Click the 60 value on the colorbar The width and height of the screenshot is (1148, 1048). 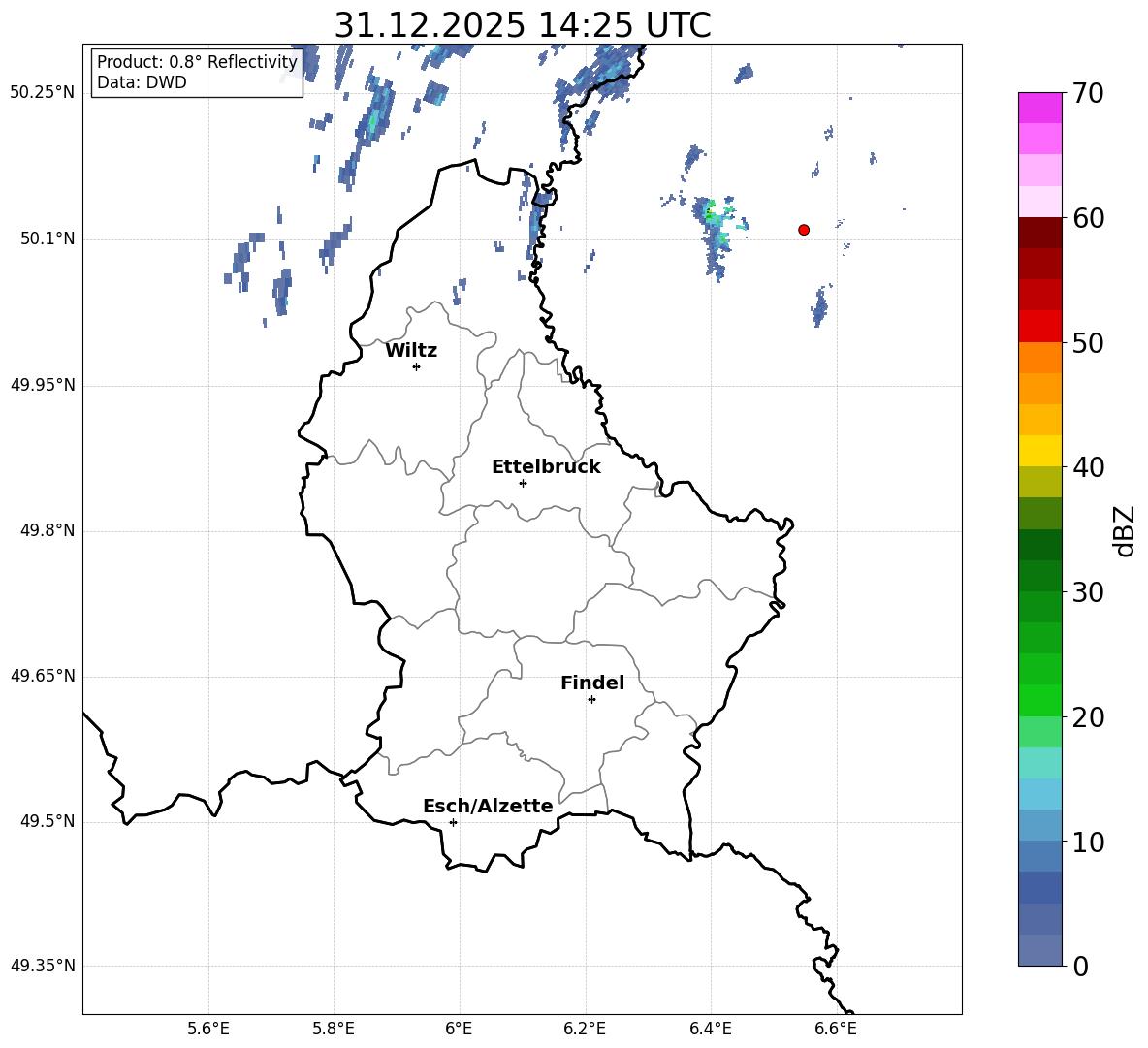tap(1089, 218)
